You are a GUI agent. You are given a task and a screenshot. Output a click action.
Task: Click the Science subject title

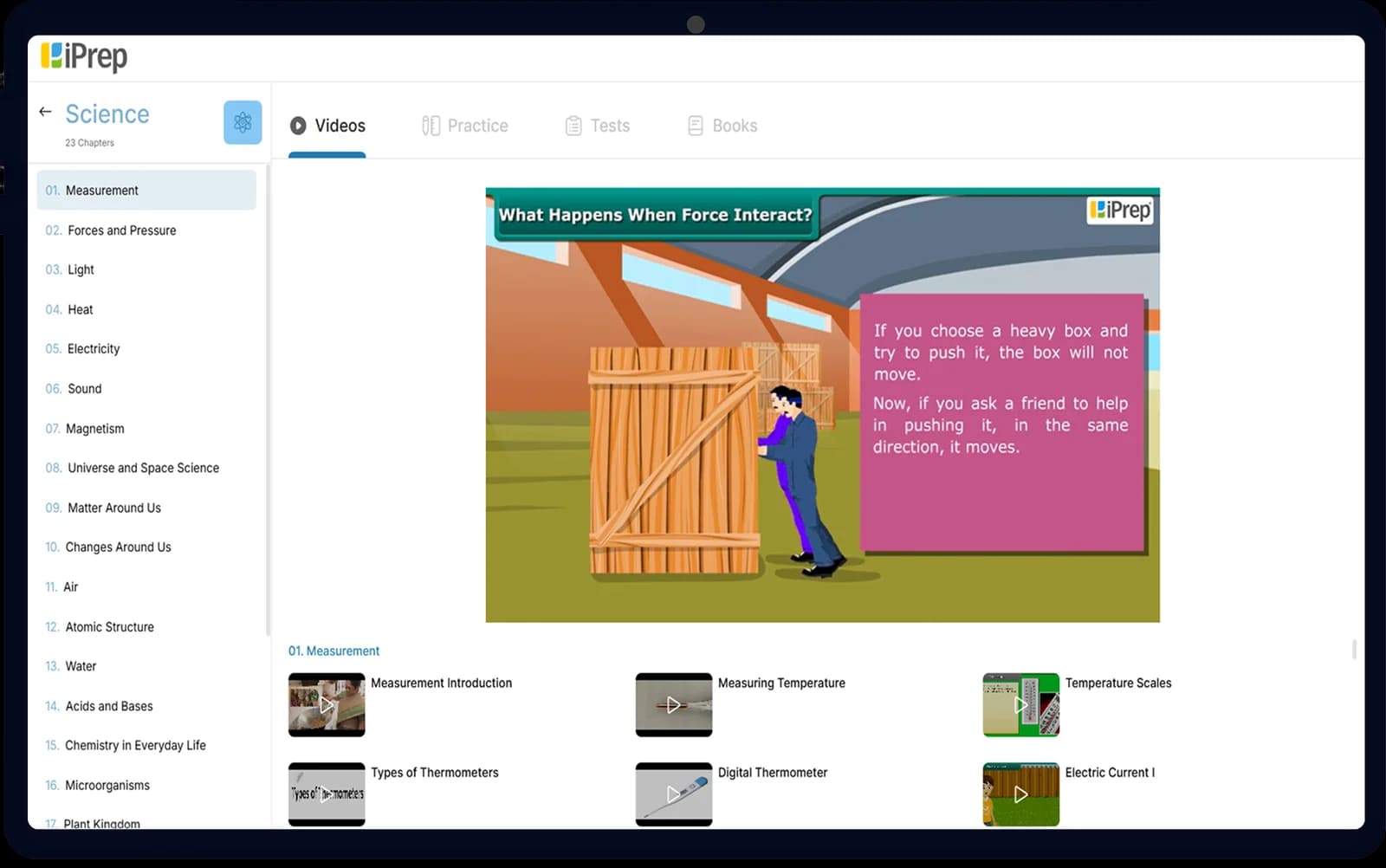(x=107, y=113)
